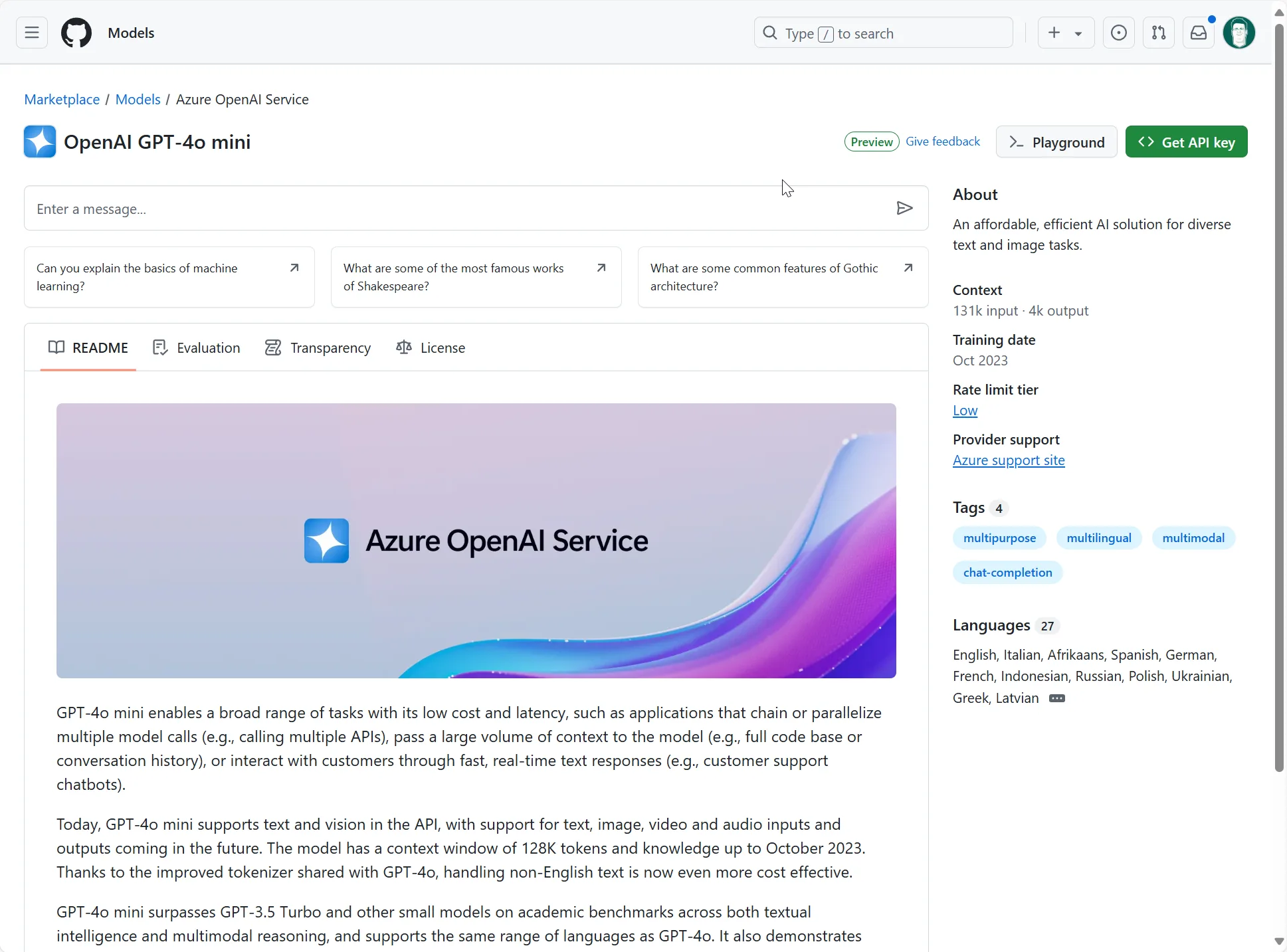Click the GitHub logo icon
This screenshot has height=952, width=1287.
(x=76, y=33)
